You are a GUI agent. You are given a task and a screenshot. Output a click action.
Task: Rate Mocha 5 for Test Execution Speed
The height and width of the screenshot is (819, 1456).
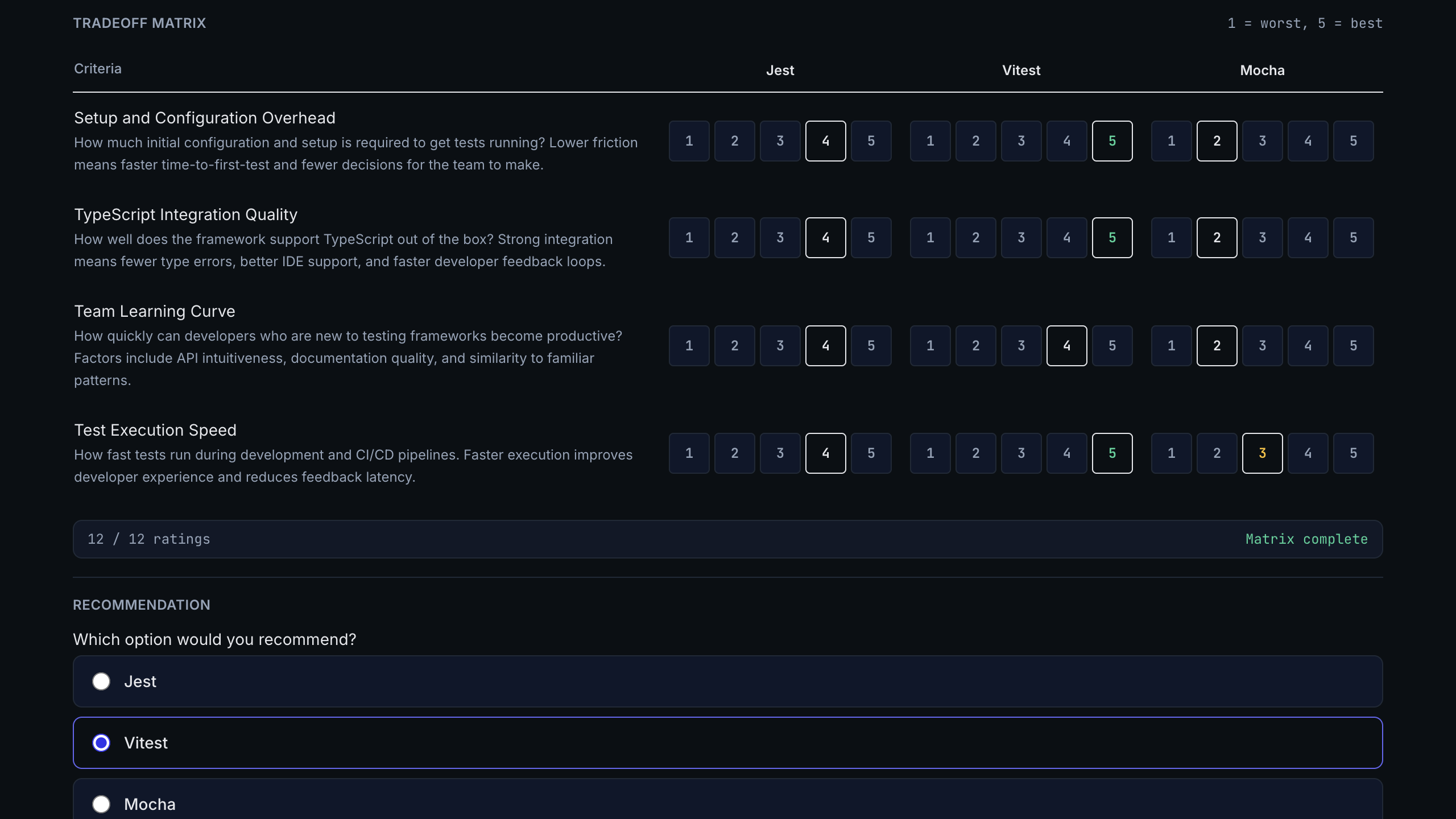(x=1353, y=453)
